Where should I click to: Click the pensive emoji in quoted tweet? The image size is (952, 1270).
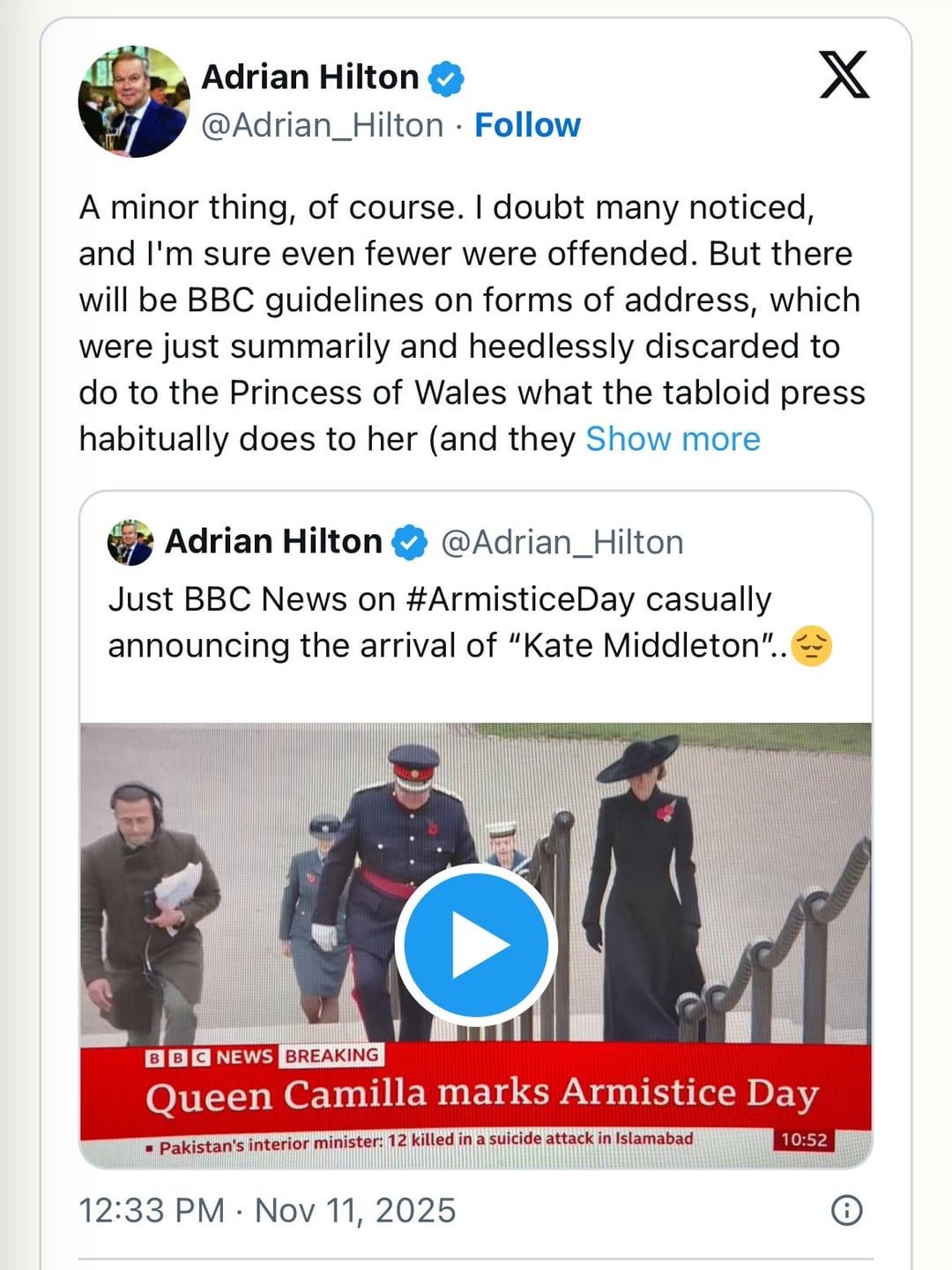click(x=811, y=646)
